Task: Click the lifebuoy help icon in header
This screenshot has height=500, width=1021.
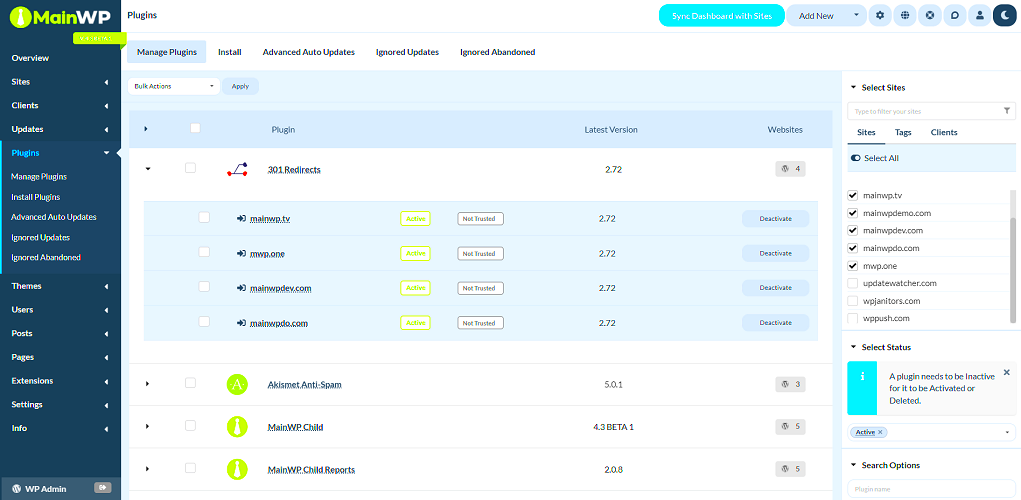Action: [930, 16]
